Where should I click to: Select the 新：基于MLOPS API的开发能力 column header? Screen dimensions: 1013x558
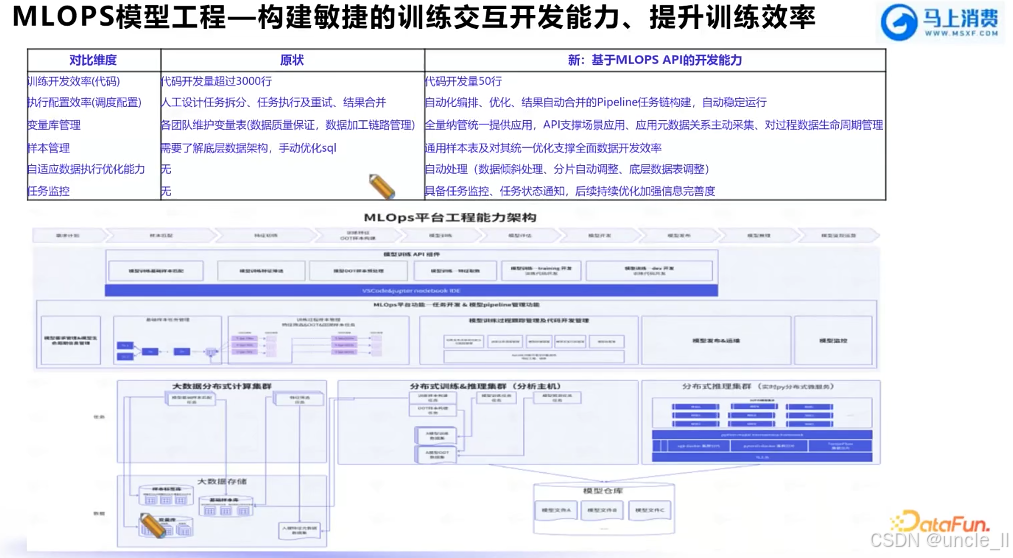pyautogui.click(x=655, y=60)
